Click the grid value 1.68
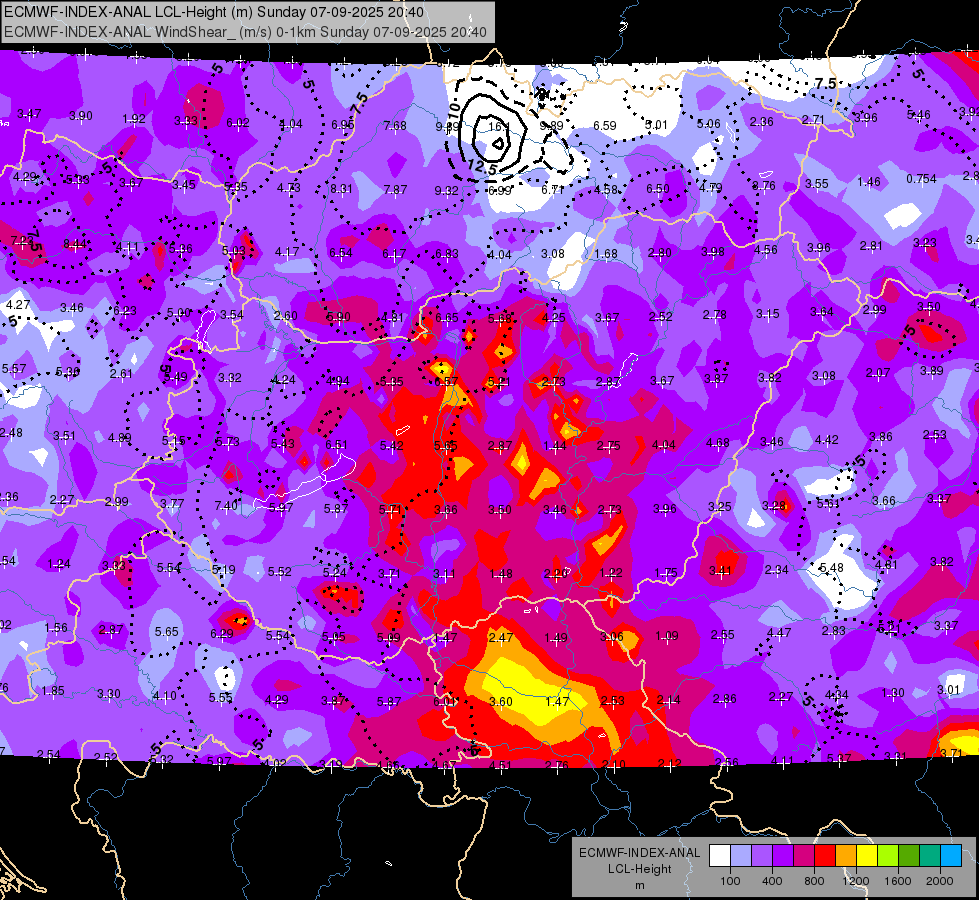979x900 pixels. coord(606,254)
